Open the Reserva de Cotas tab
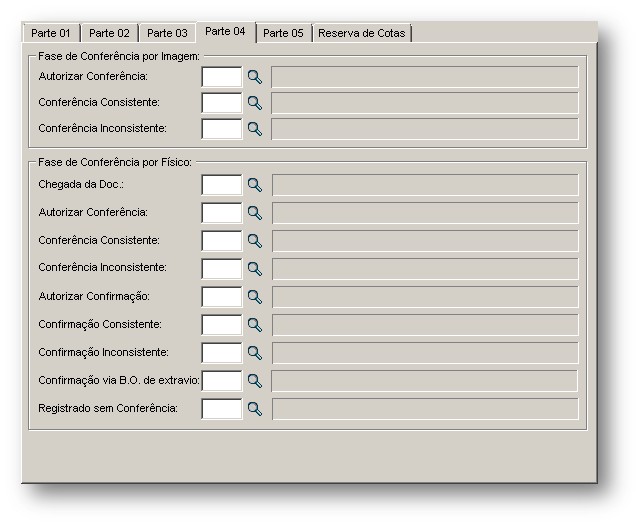 [362, 33]
